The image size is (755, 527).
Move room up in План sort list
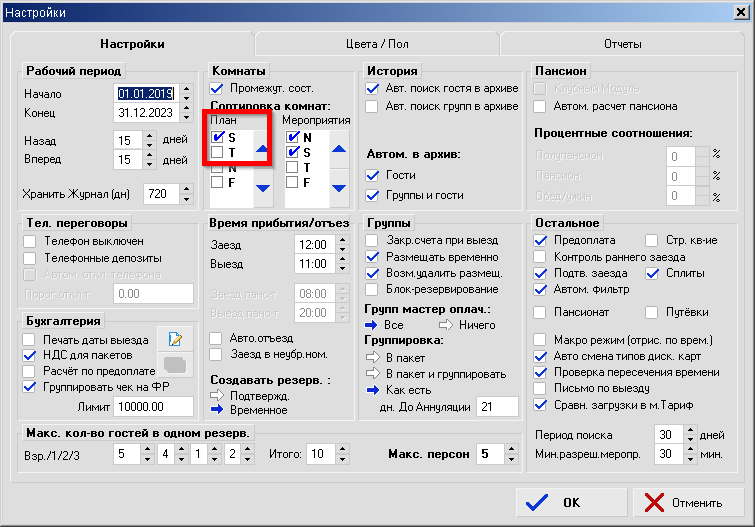[261, 150]
